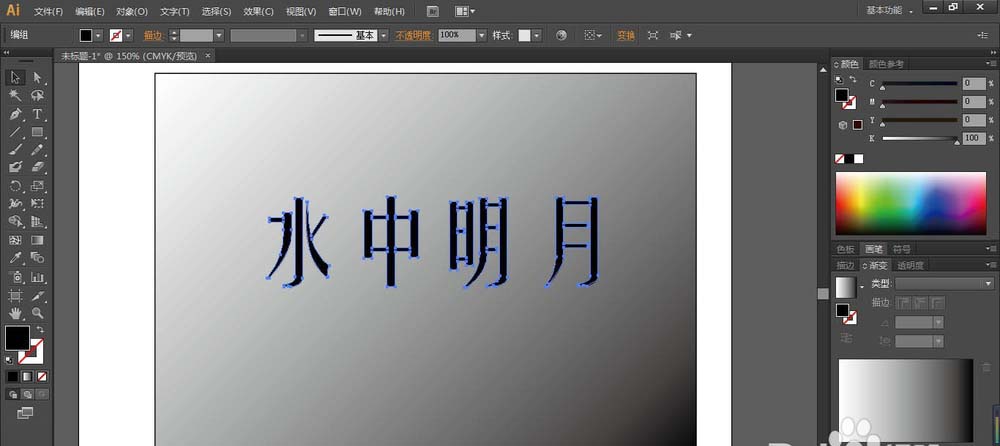Screen dimensions: 1000x446
Task: Pick a color from the spectrum bar
Action: 909,205
